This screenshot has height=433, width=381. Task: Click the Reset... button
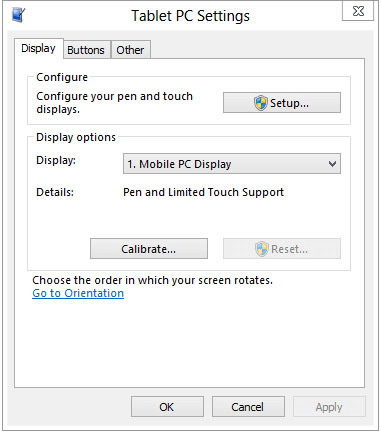point(282,249)
